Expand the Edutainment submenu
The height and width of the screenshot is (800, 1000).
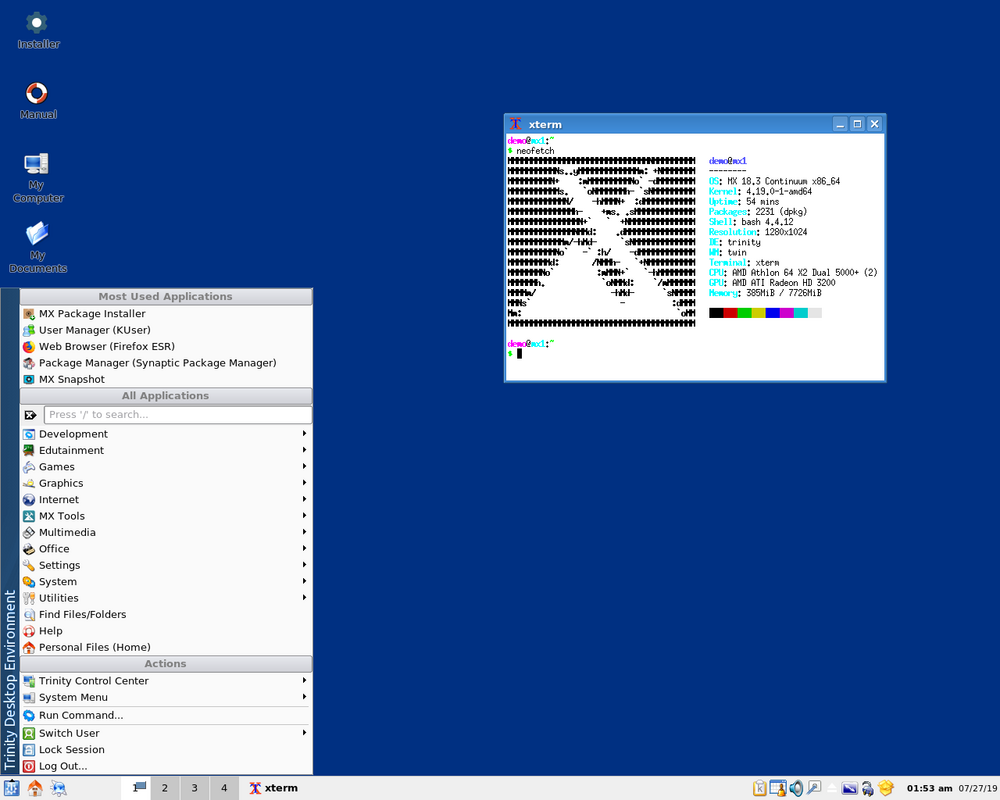point(166,450)
